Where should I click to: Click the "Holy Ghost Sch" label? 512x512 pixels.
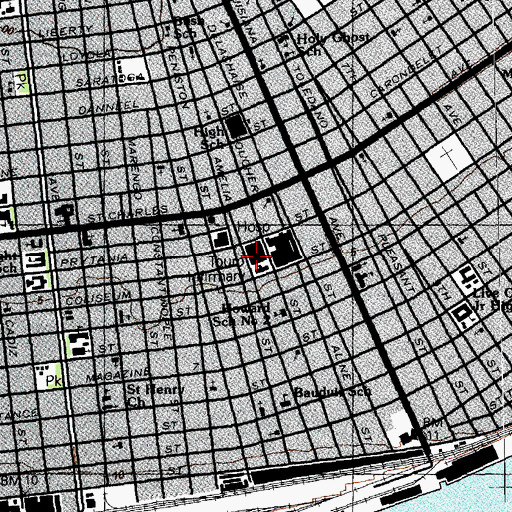coord(332,44)
